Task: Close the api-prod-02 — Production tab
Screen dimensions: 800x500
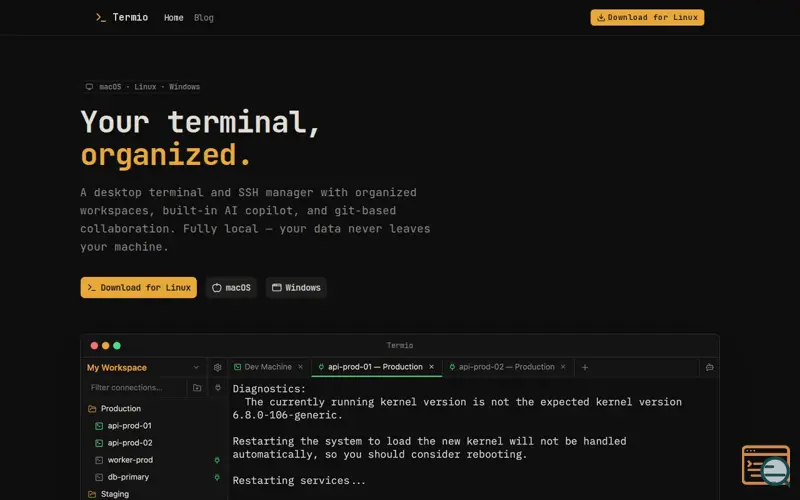Action: pos(563,367)
